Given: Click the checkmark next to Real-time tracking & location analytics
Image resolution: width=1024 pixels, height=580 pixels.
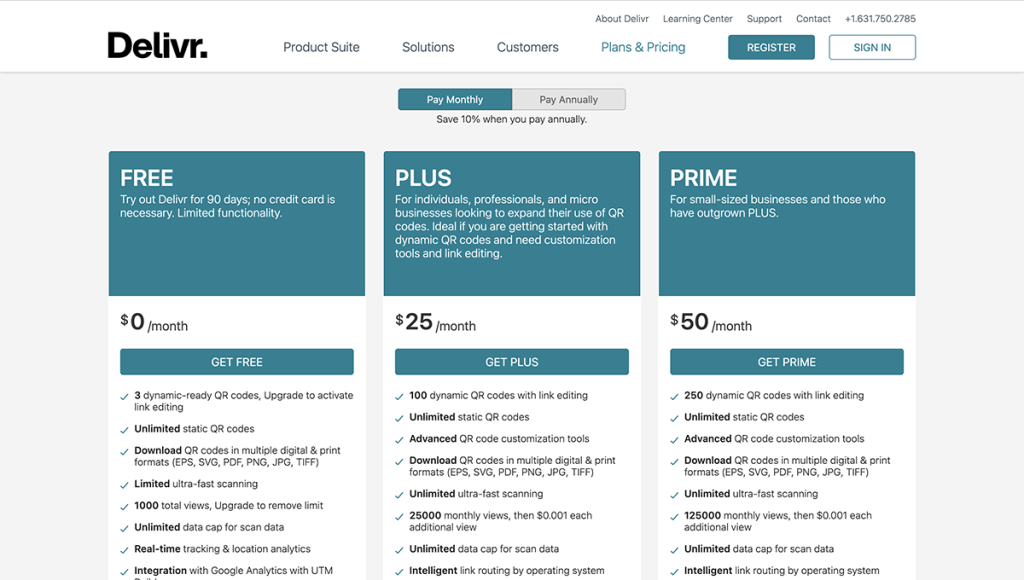Looking at the screenshot, I should [124, 549].
